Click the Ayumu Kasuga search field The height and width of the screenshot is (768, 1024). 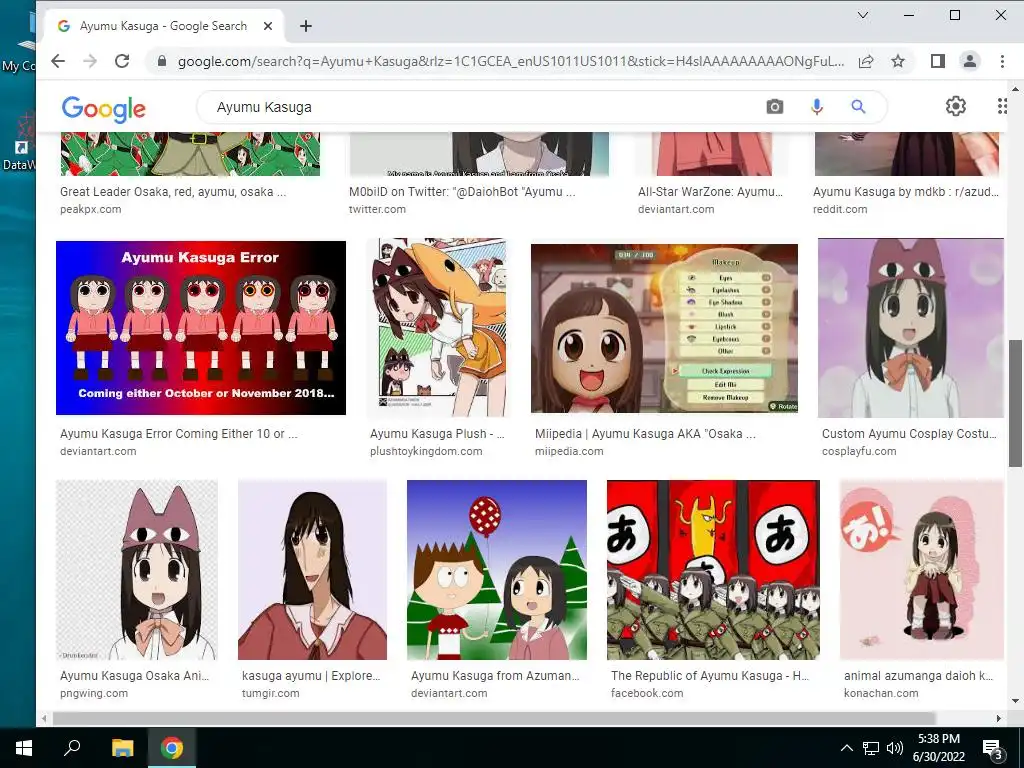point(483,107)
